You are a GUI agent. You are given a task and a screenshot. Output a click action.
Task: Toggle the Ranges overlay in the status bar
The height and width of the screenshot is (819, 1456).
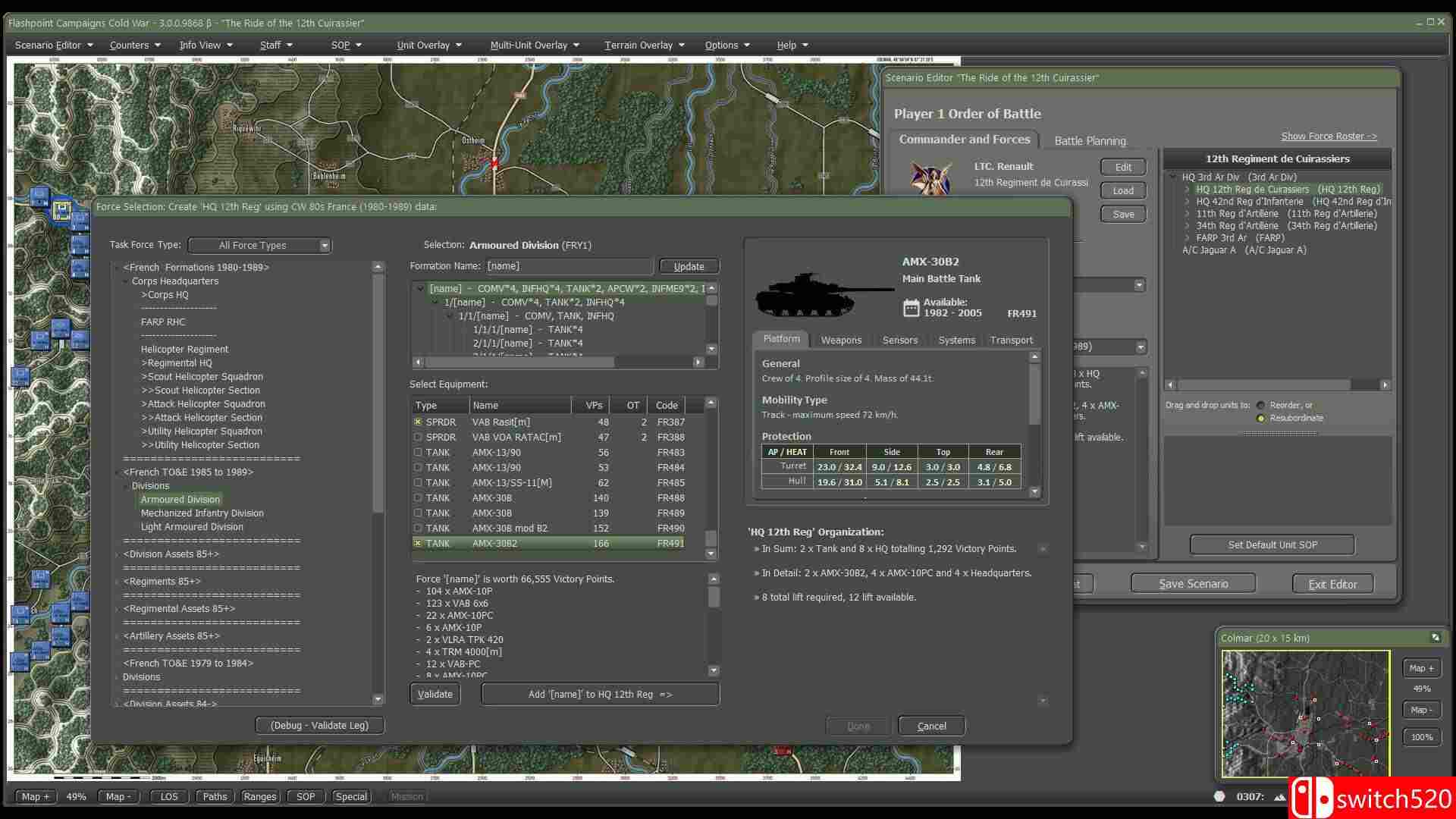tap(259, 796)
